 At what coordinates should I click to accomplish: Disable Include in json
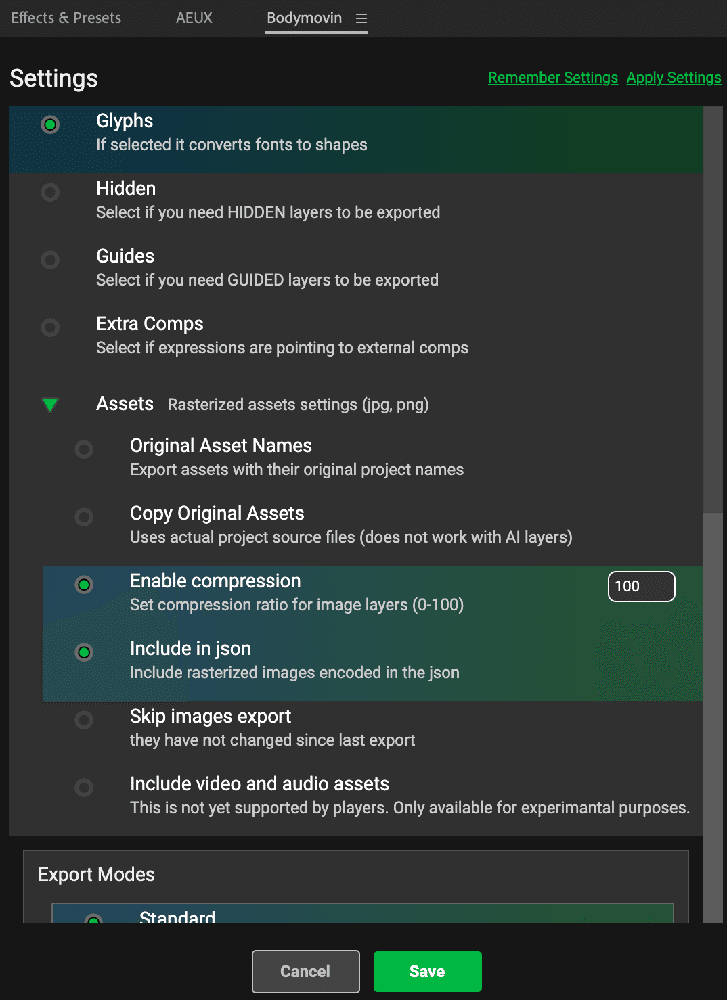click(84, 652)
